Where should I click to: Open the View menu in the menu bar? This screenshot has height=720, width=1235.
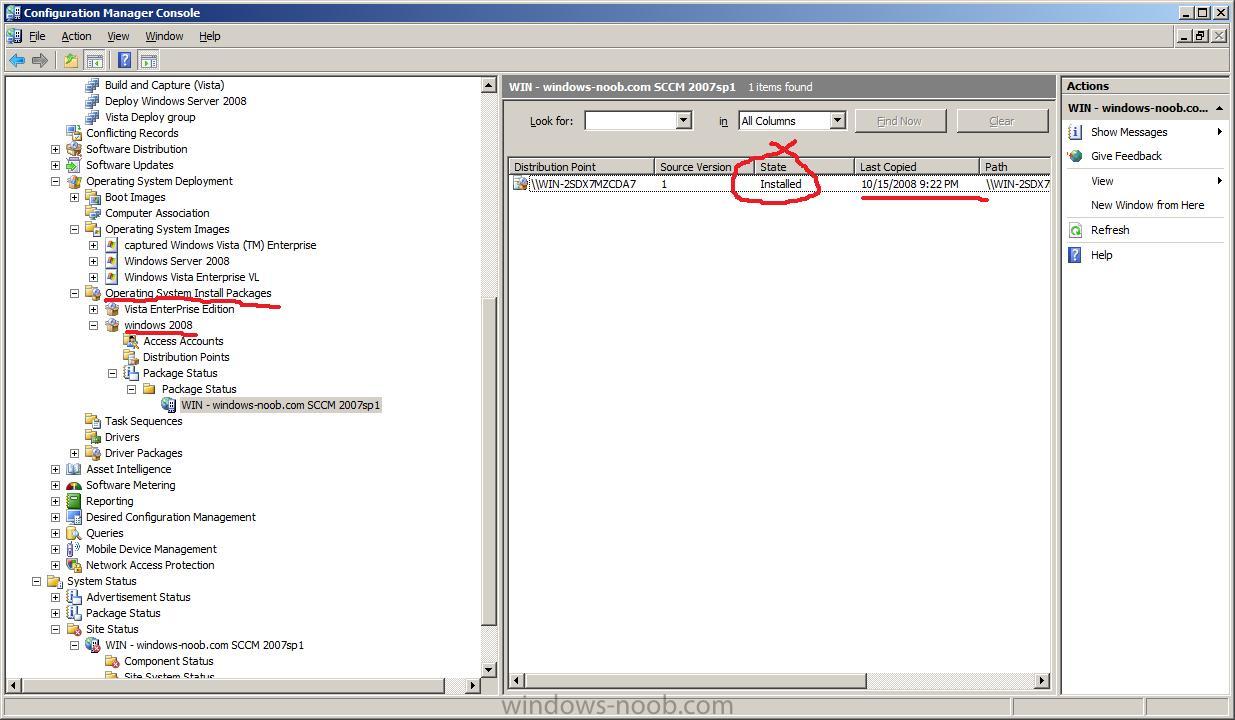click(x=118, y=36)
